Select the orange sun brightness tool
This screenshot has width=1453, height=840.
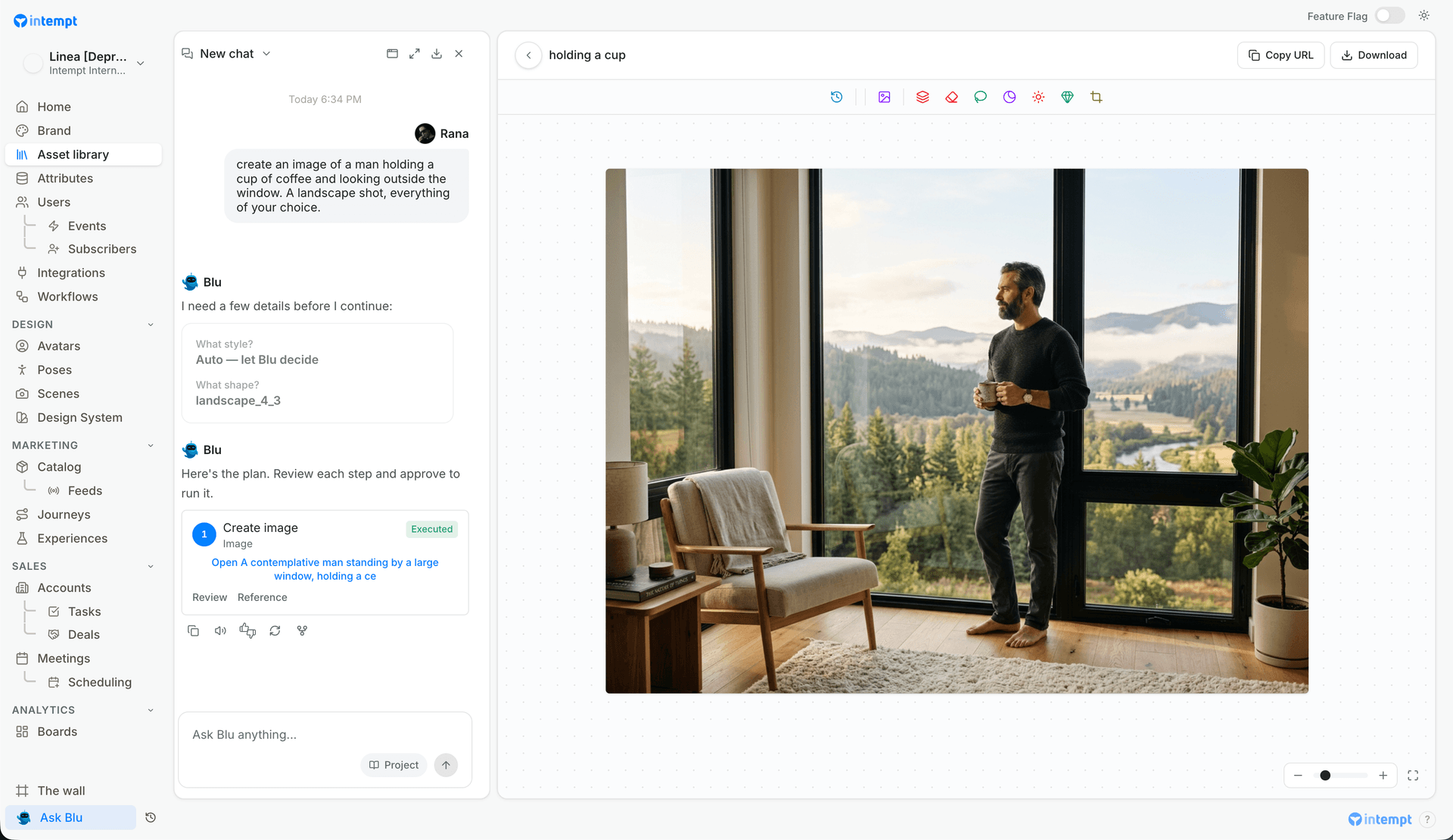click(1038, 97)
